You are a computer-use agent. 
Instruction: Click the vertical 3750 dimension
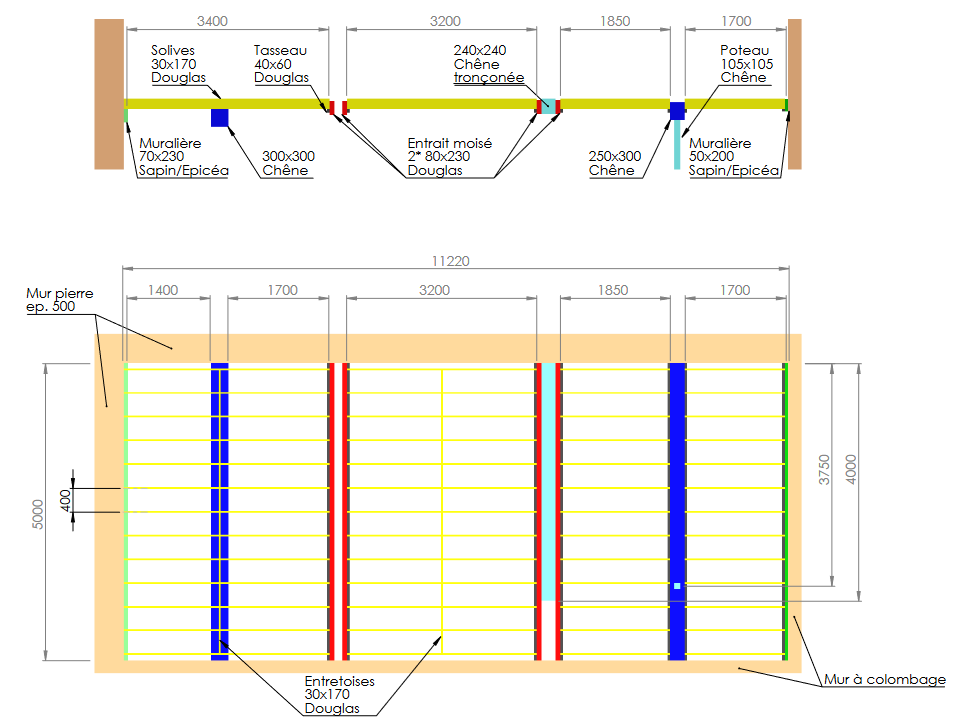(x=824, y=470)
